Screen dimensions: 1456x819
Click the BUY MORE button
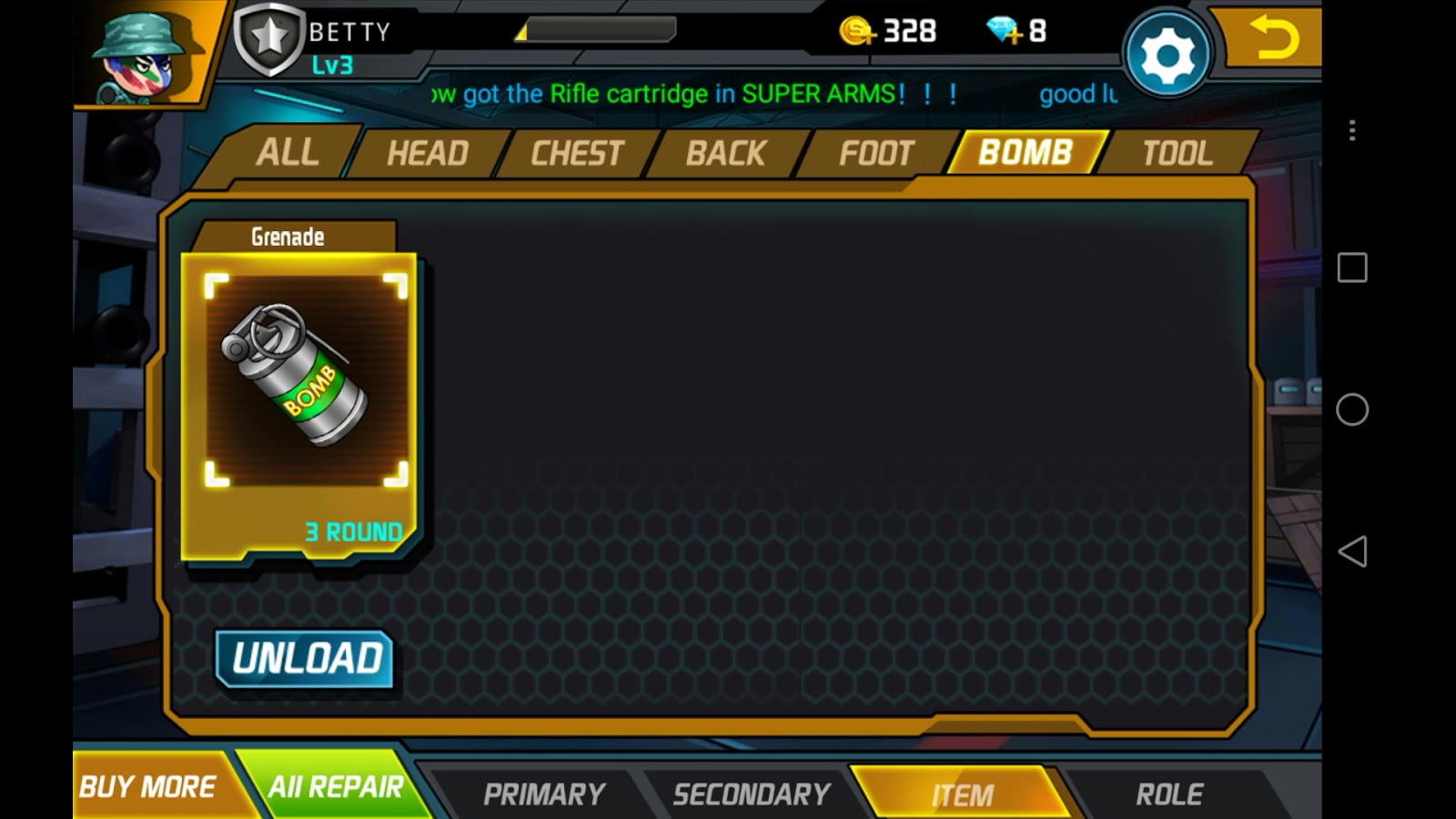pyautogui.click(x=150, y=786)
